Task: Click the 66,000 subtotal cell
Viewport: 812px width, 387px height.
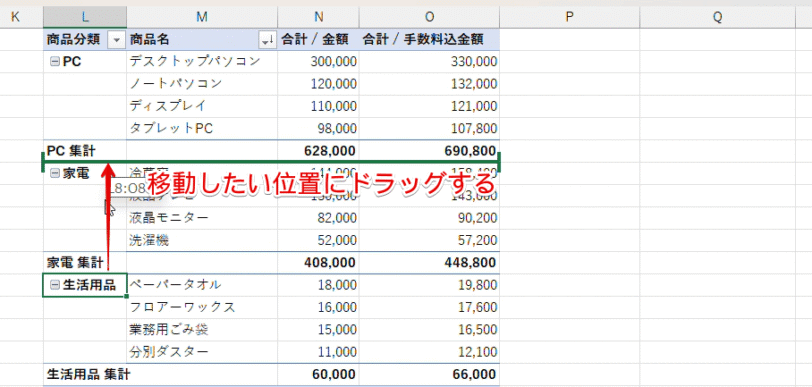Action: coord(429,375)
